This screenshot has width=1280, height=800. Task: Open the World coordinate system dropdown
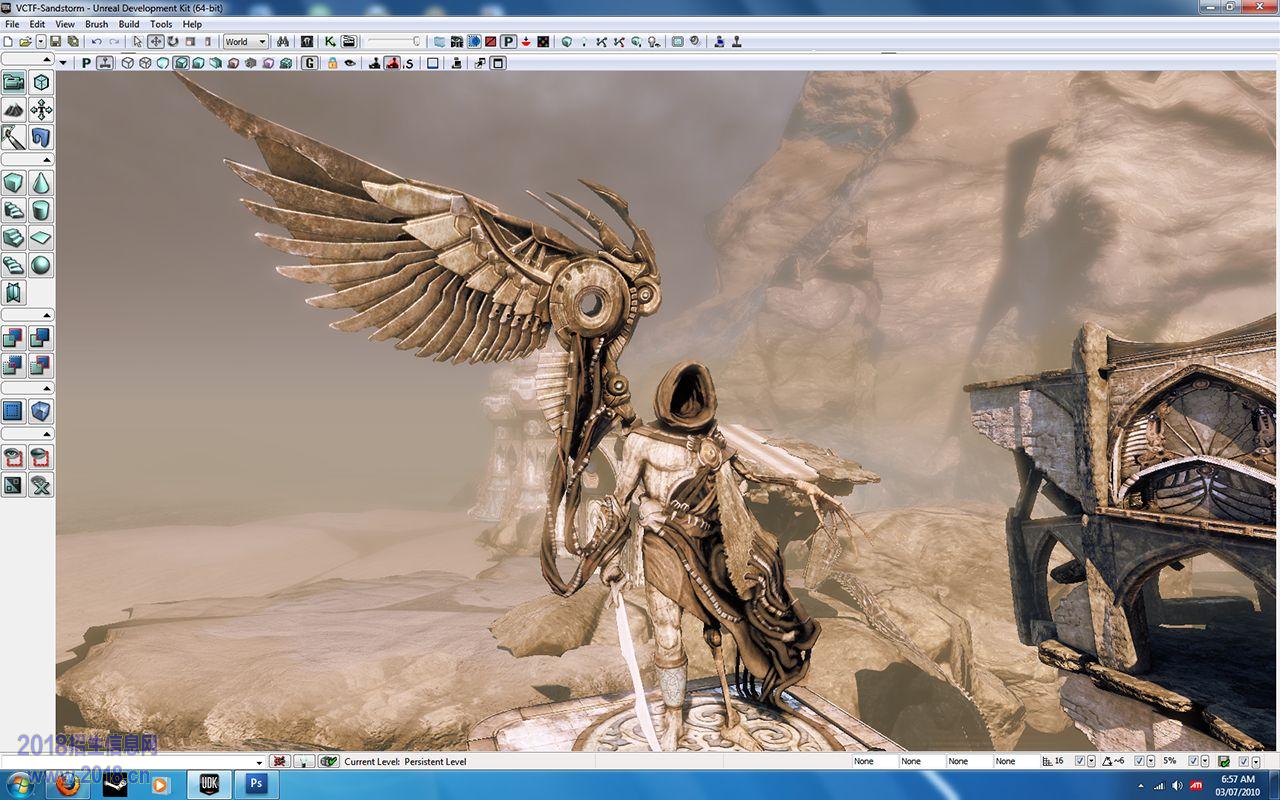point(245,42)
